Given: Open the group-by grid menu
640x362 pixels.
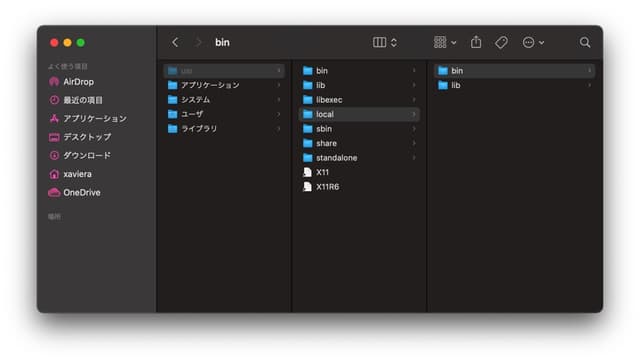Looking at the screenshot, I should (x=445, y=42).
